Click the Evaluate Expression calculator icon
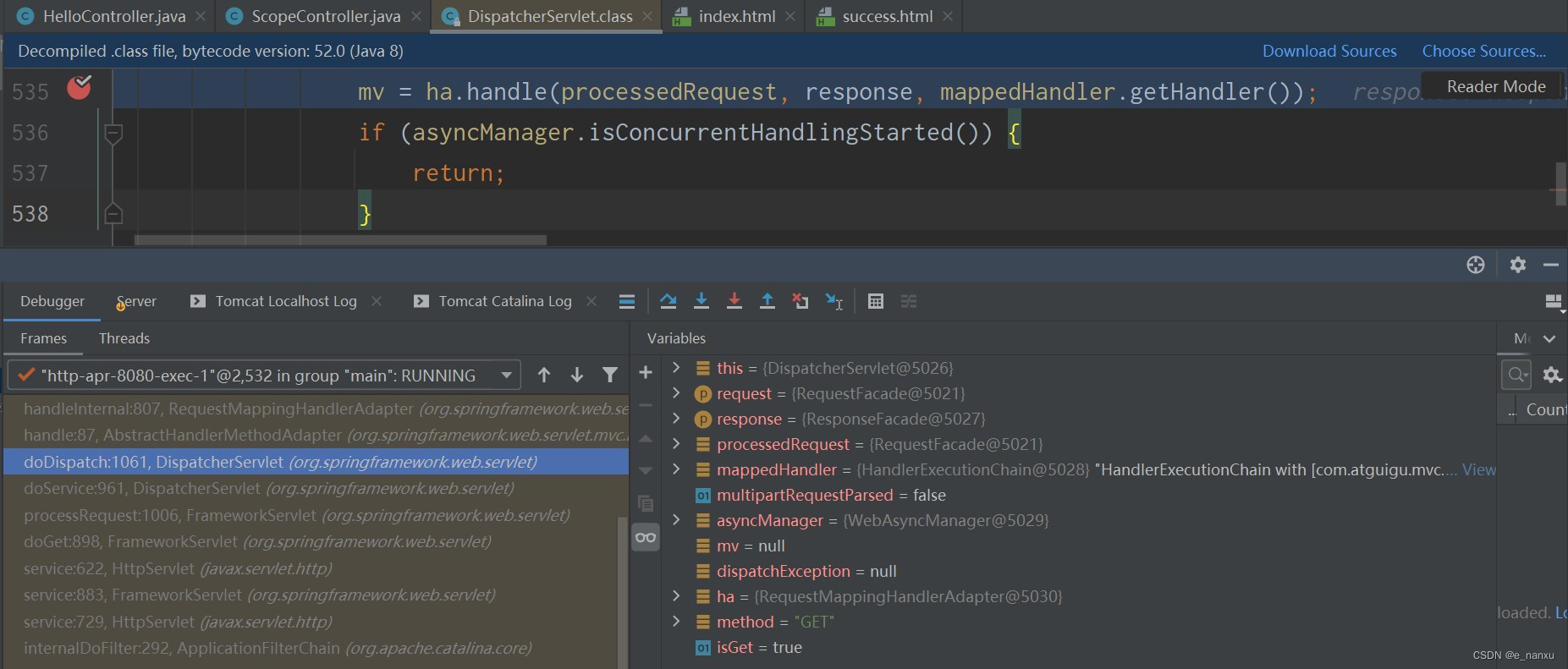The image size is (1568, 669). click(x=876, y=301)
